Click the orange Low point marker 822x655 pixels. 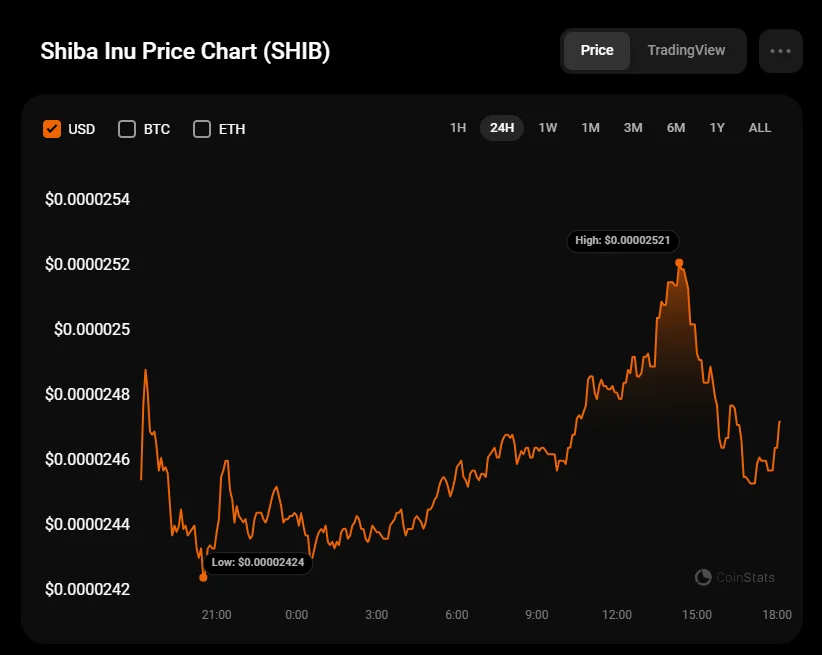point(203,577)
